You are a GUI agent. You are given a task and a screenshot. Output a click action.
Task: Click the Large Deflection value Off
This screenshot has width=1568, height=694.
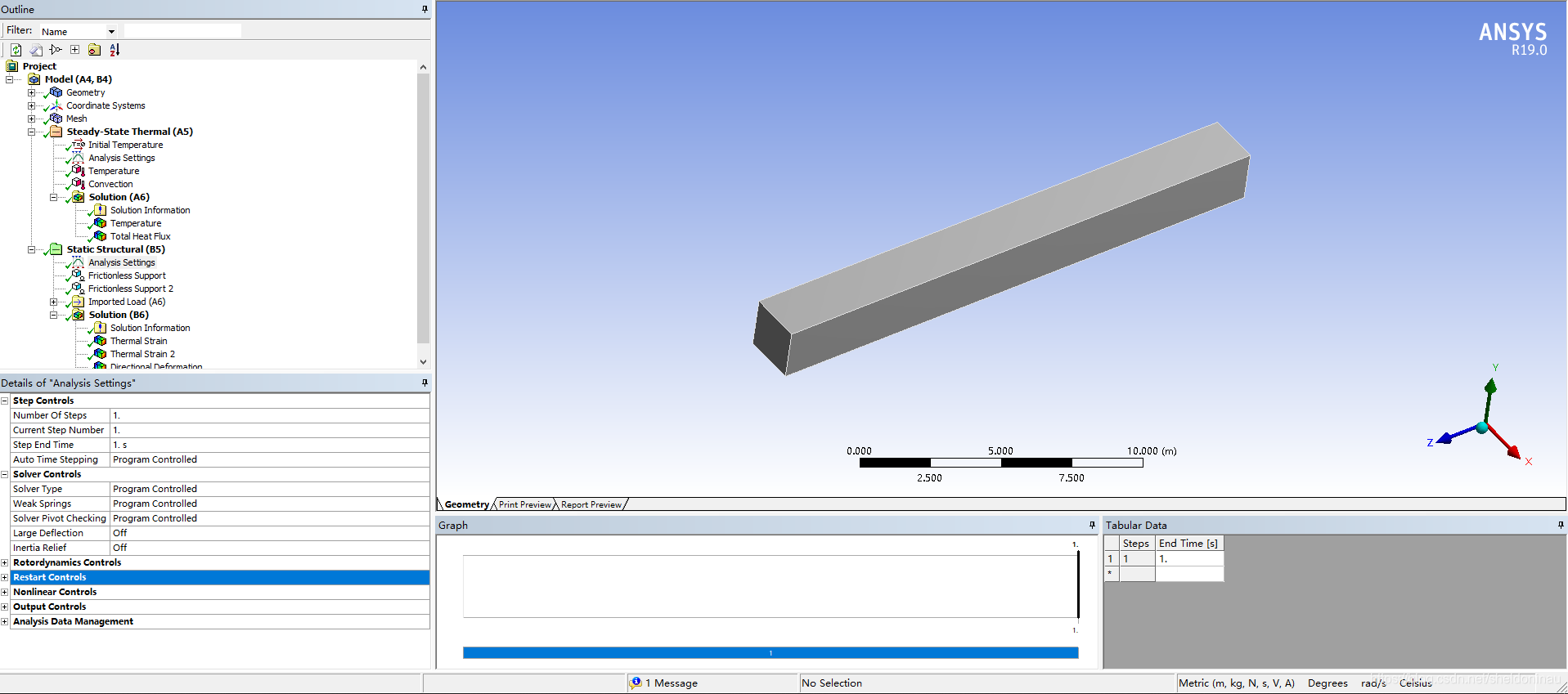coord(269,533)
